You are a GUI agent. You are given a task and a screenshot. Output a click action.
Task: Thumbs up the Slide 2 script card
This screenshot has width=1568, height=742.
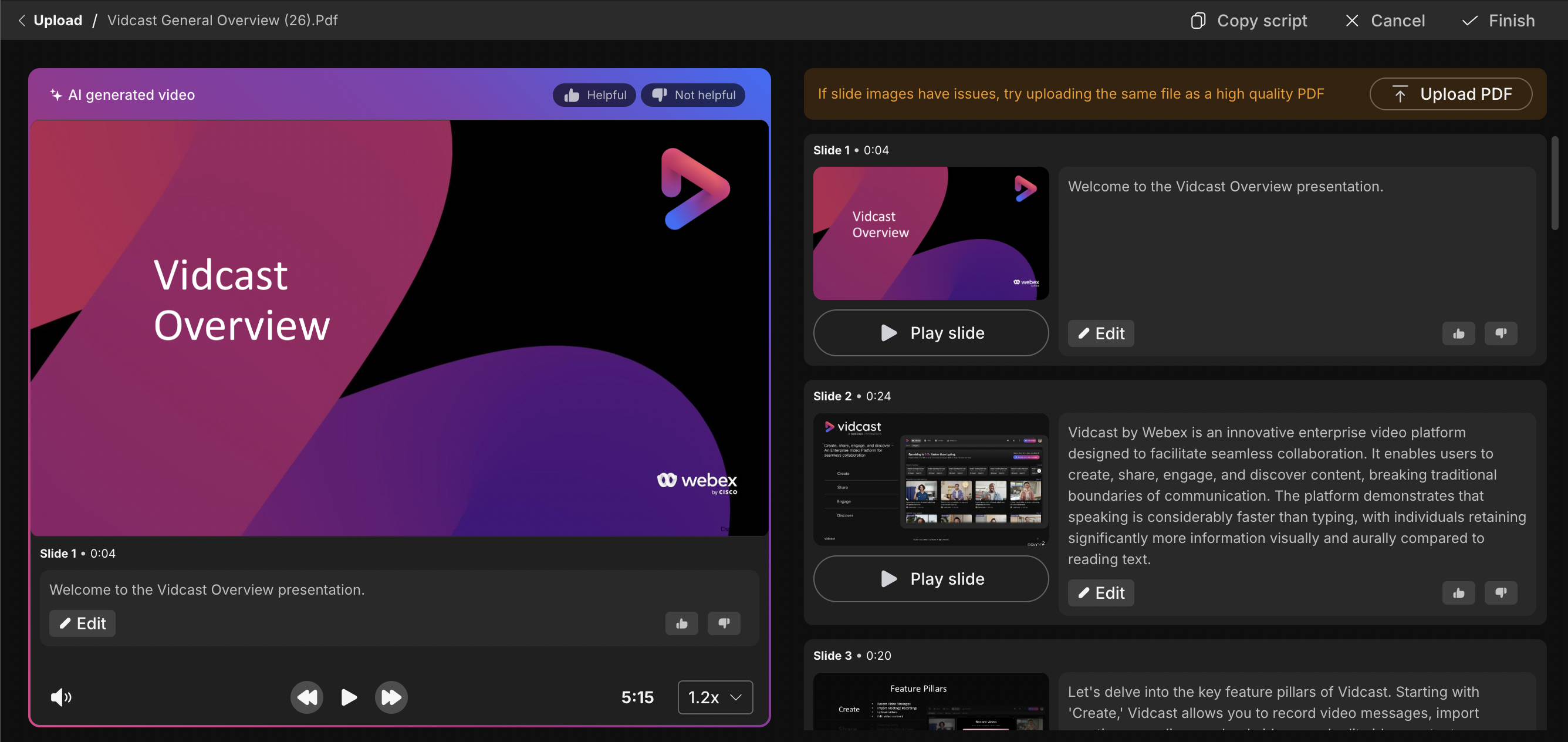(x=1458, y=593)
